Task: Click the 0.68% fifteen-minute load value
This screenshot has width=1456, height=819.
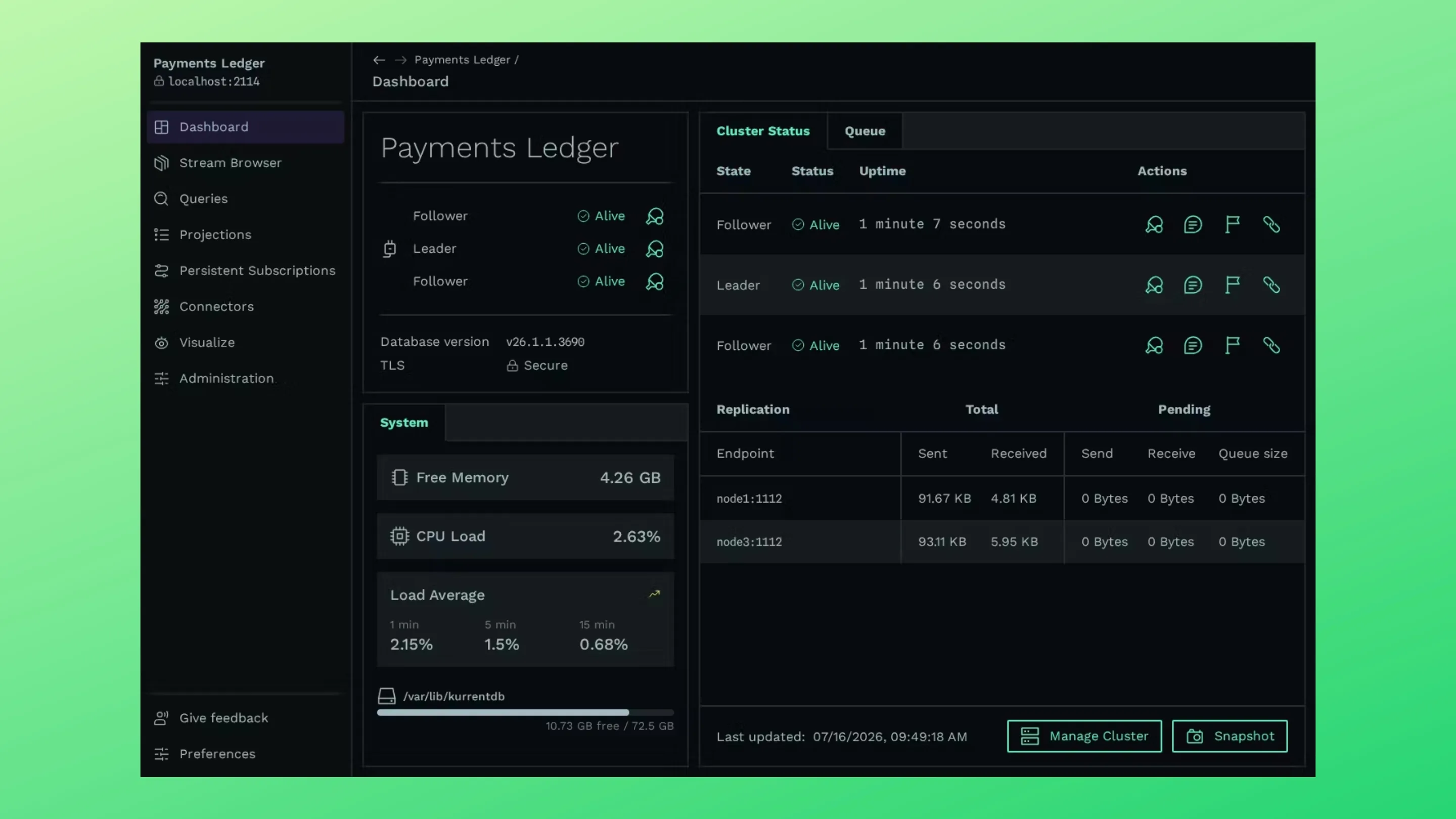Action: [x=604, y=645]
